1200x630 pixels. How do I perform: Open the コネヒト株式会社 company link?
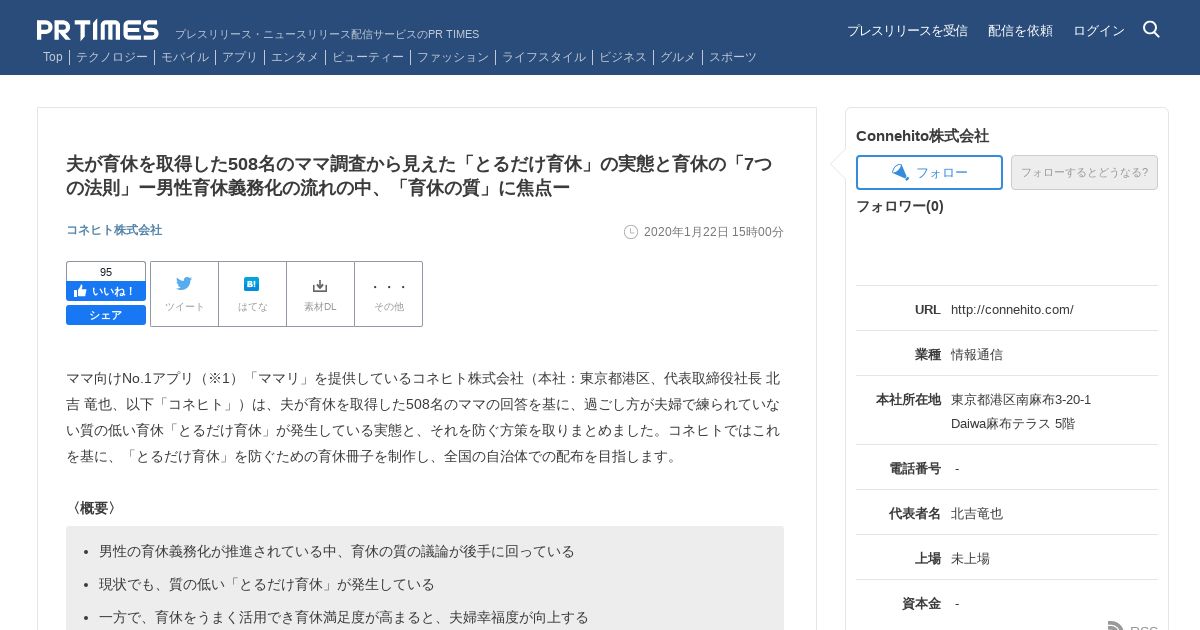tap(114, 230)
